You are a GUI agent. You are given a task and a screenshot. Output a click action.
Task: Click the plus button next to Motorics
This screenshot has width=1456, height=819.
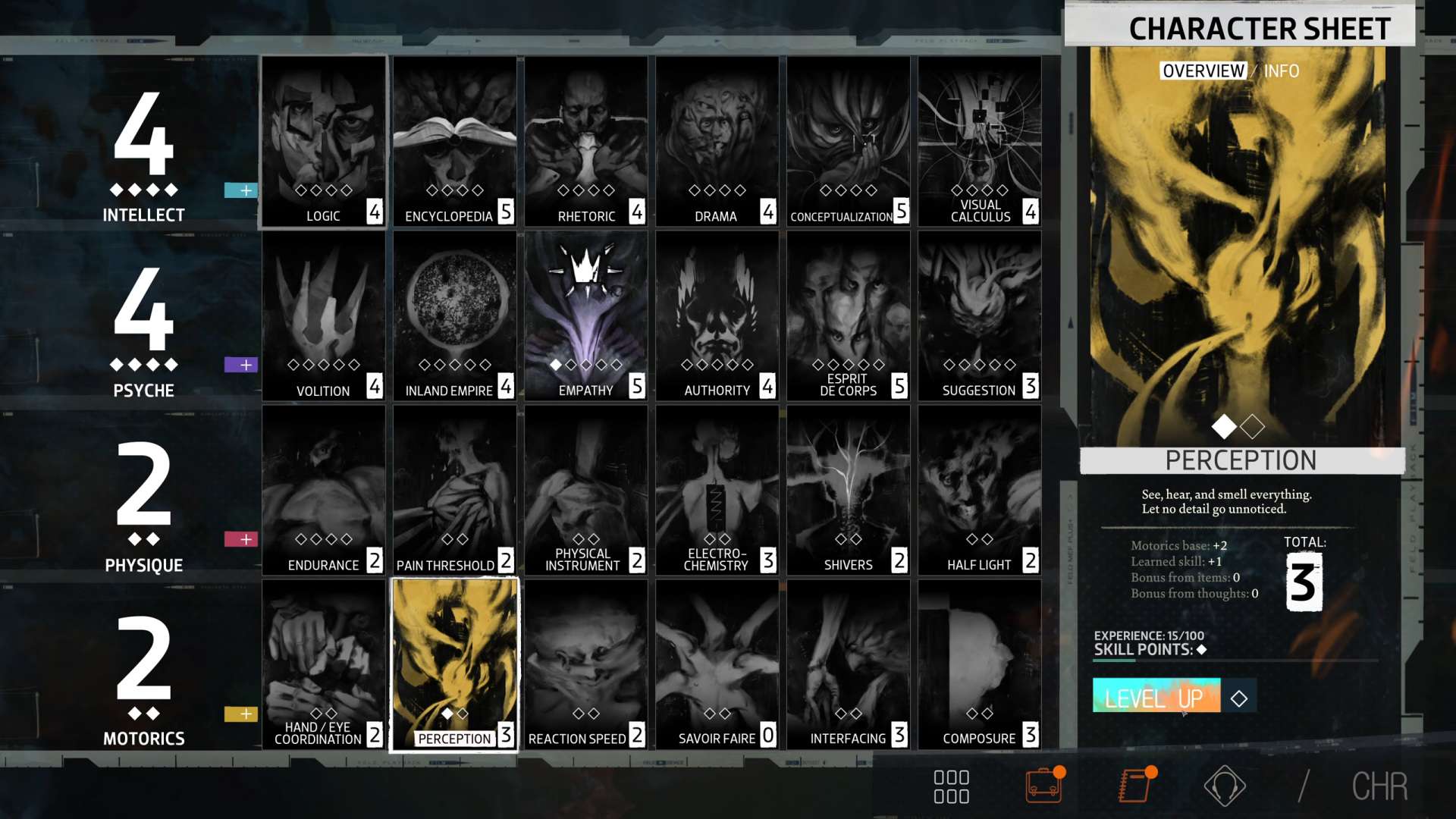243,713
